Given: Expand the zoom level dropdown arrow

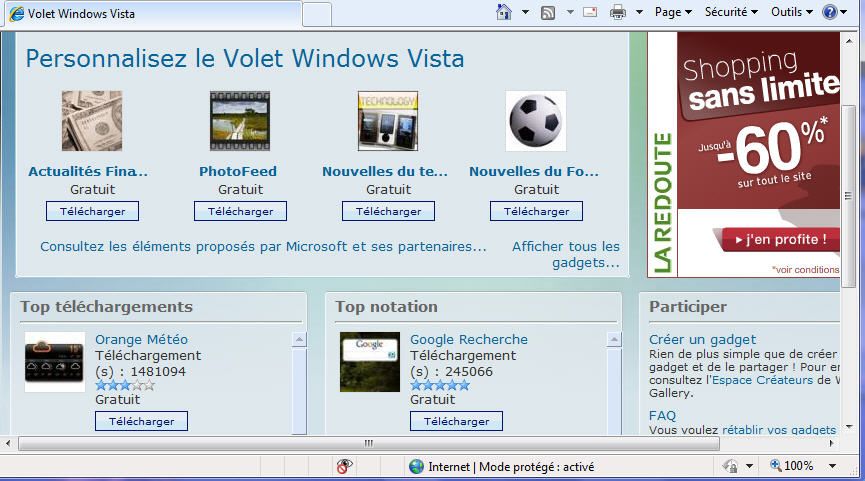Looking at the screenshot, I should point(832,467).
